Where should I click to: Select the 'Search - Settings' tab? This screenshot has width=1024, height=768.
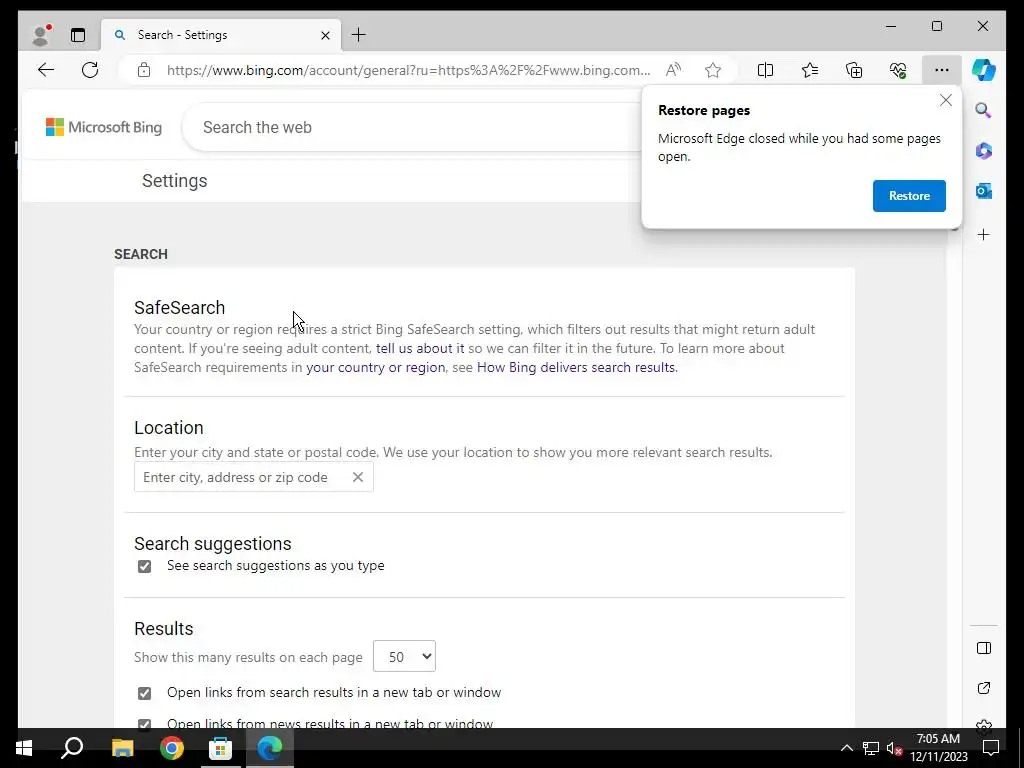tap(221, 35)
